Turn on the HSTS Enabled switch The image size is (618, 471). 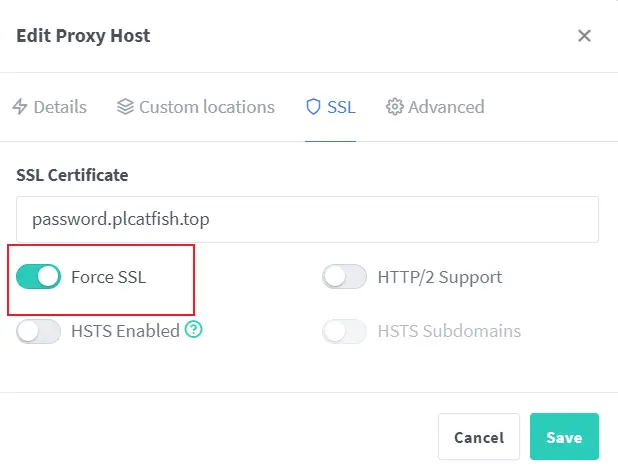[39, 331]
